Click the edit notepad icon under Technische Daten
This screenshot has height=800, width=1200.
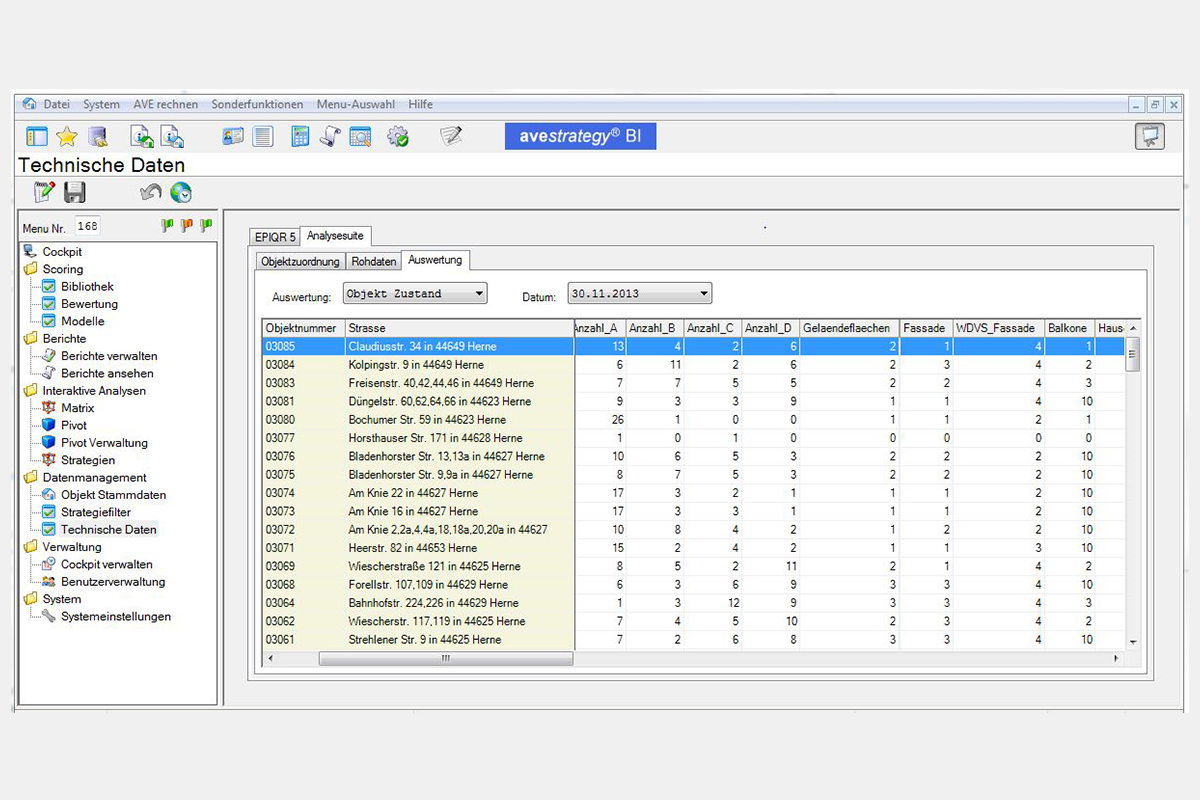coord(44,193)
